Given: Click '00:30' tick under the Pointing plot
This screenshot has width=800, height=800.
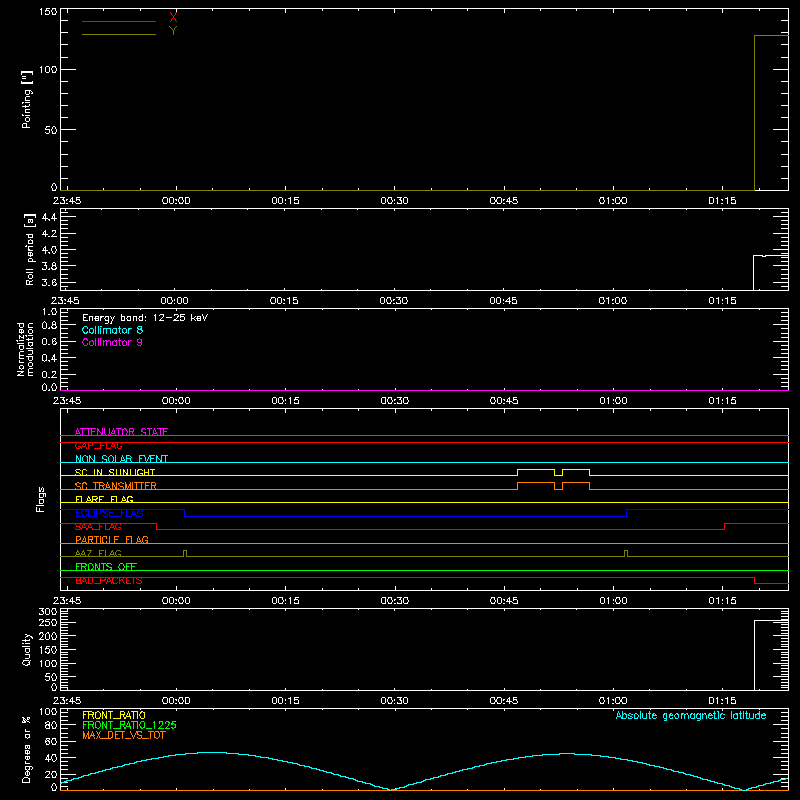Looking at the screenshot, I should pyautogui.click(x=394, y=201).
